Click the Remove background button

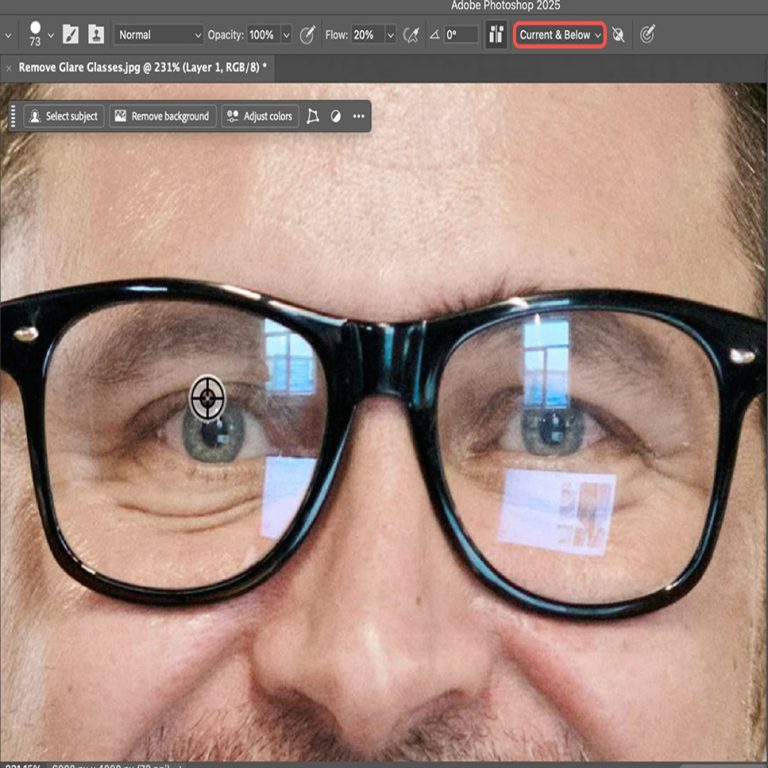tap(162, 116)
